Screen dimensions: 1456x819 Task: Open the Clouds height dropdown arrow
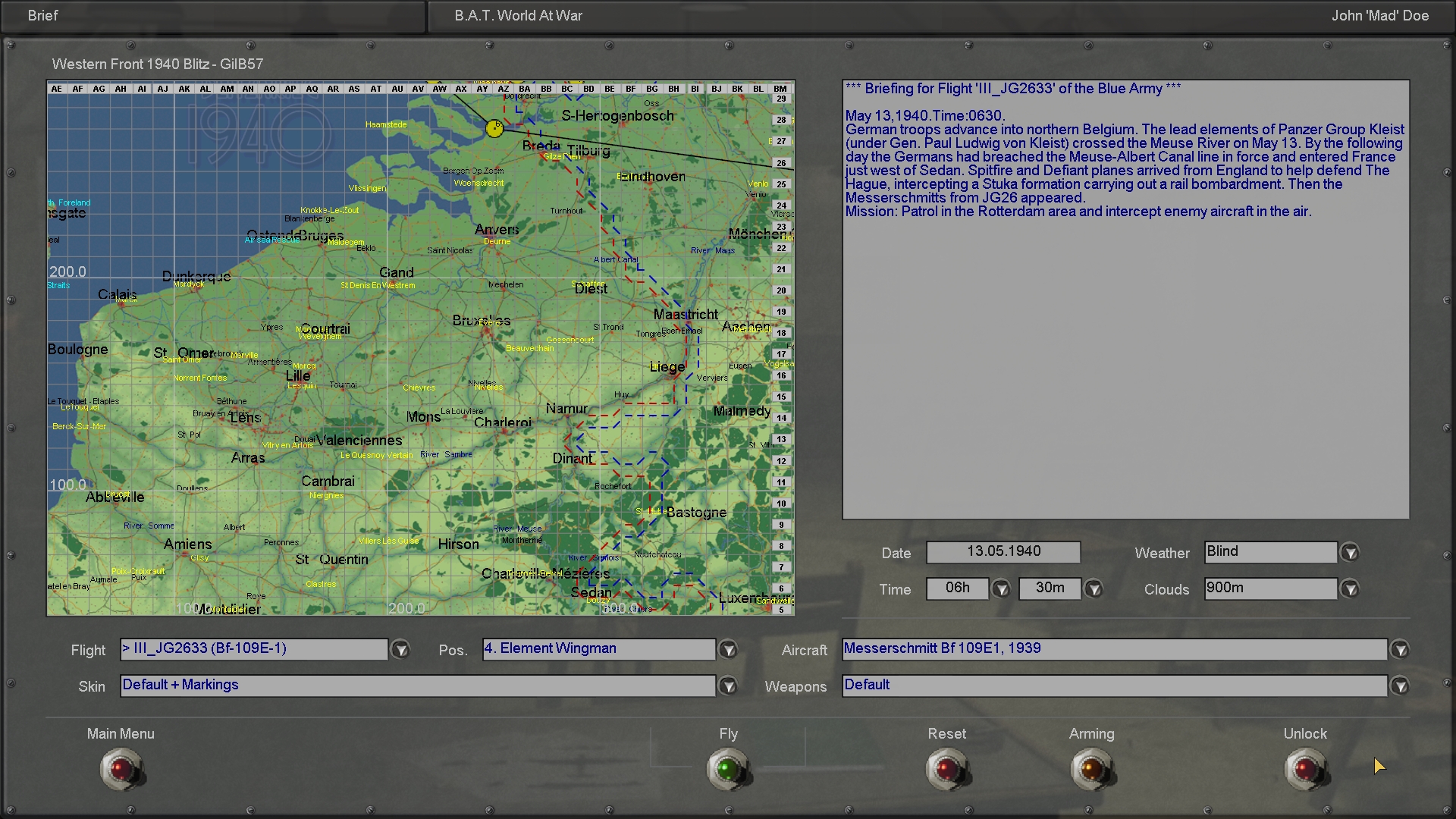(x=1350, y=589)
